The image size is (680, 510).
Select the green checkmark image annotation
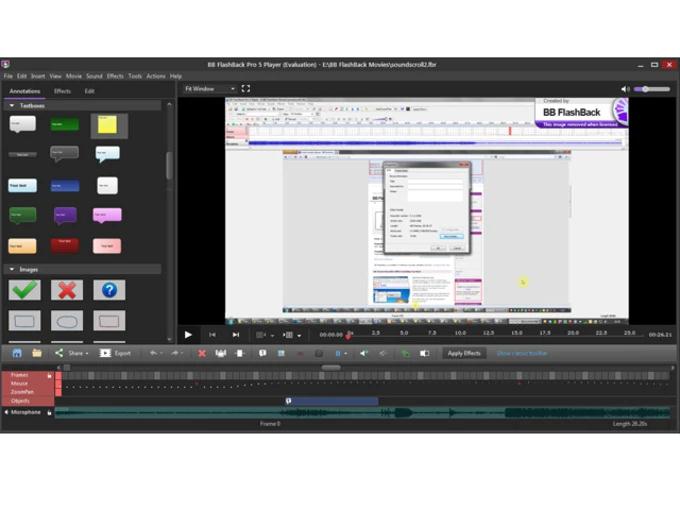pos(25,290)
